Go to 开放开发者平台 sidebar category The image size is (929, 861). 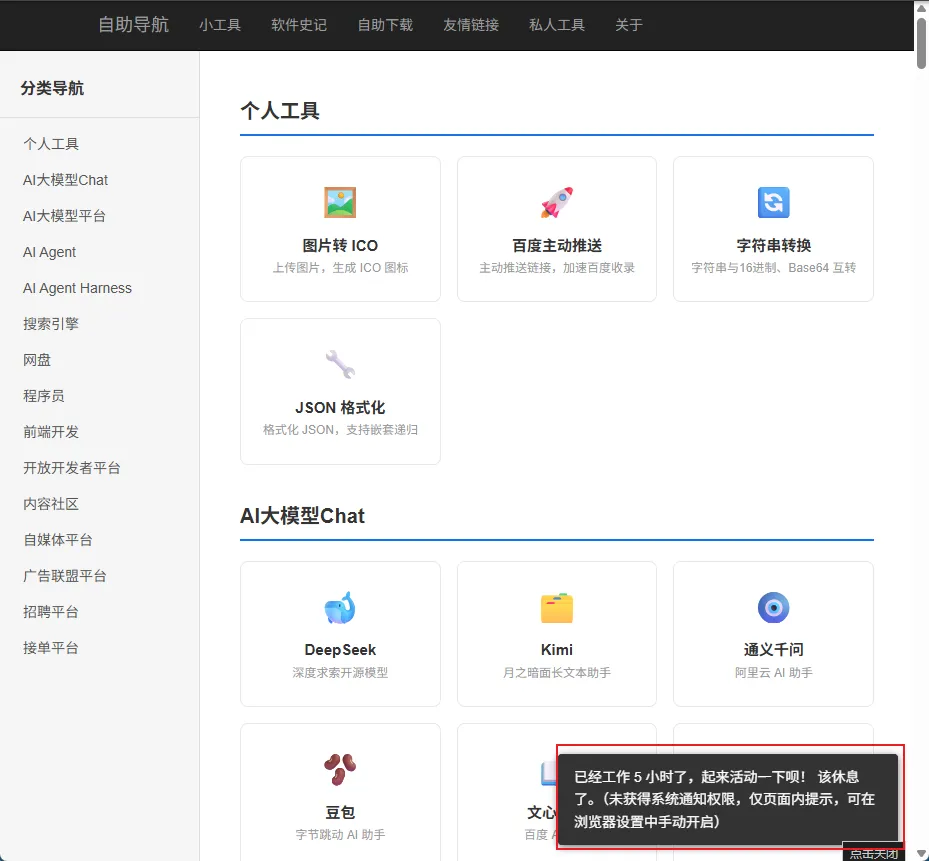coord(72,468)
